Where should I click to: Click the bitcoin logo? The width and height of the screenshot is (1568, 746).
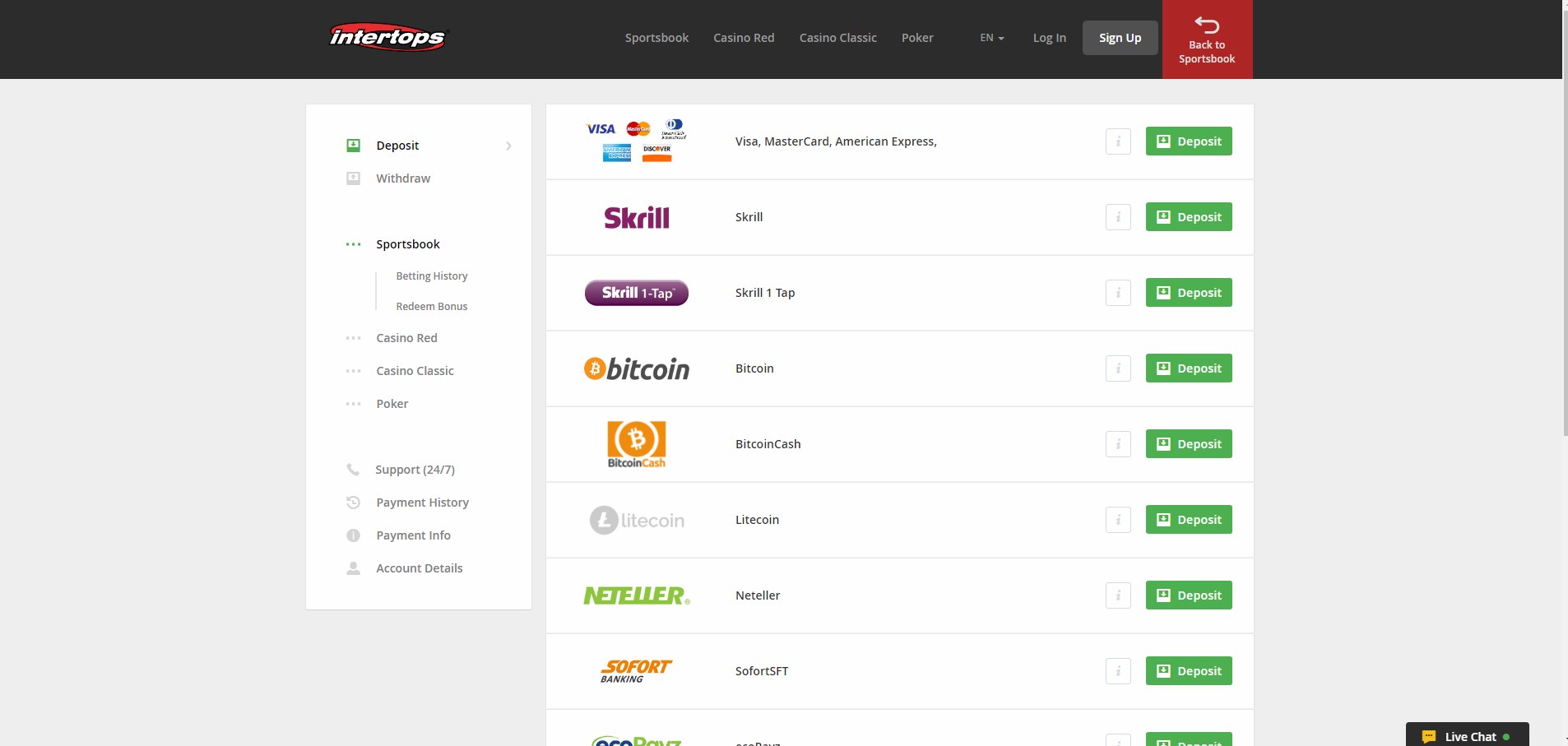tap(637, 368)
